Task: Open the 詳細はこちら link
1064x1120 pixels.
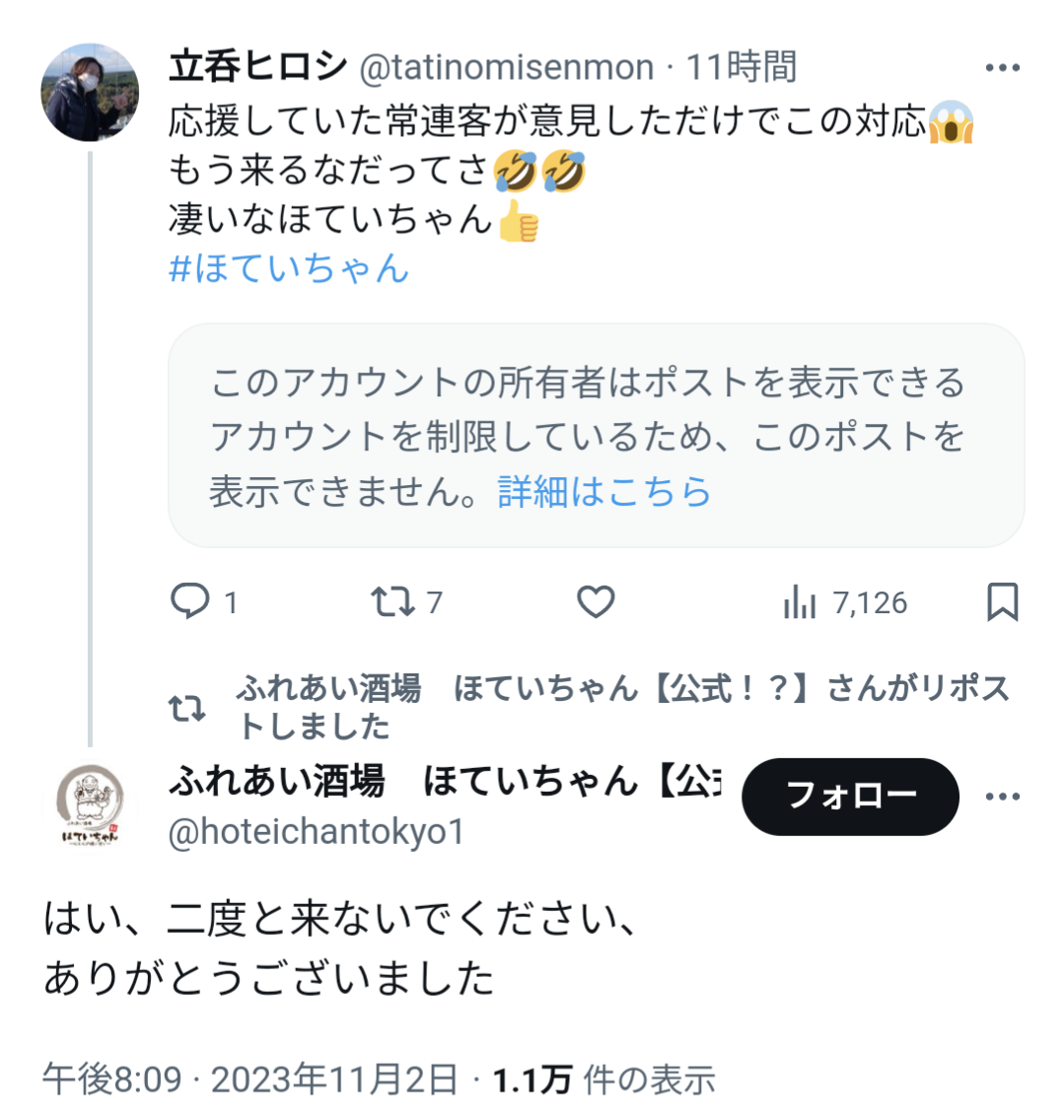Action: (x=603, y=491)
